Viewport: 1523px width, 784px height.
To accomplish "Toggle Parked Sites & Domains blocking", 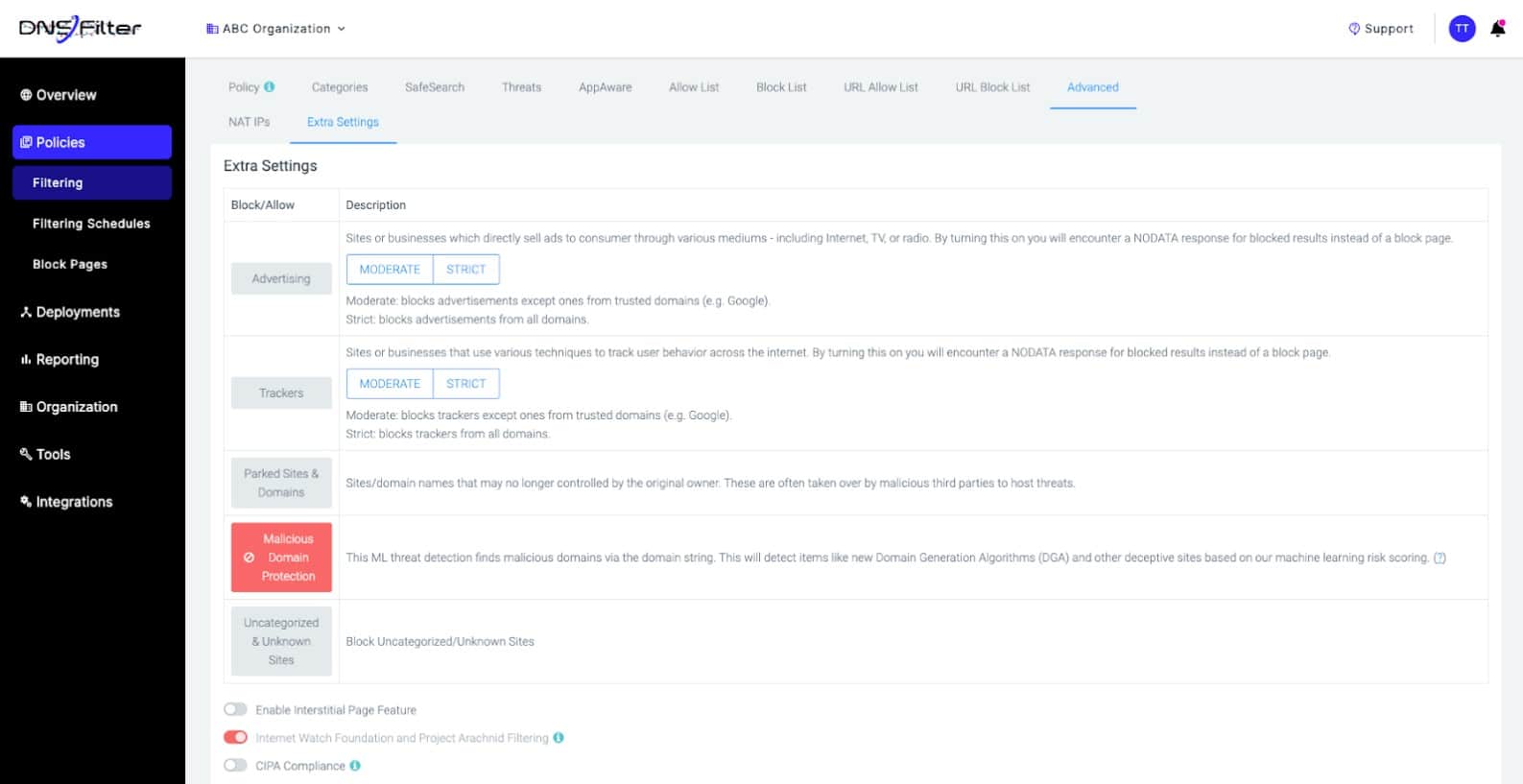I will tap(281, 483).
